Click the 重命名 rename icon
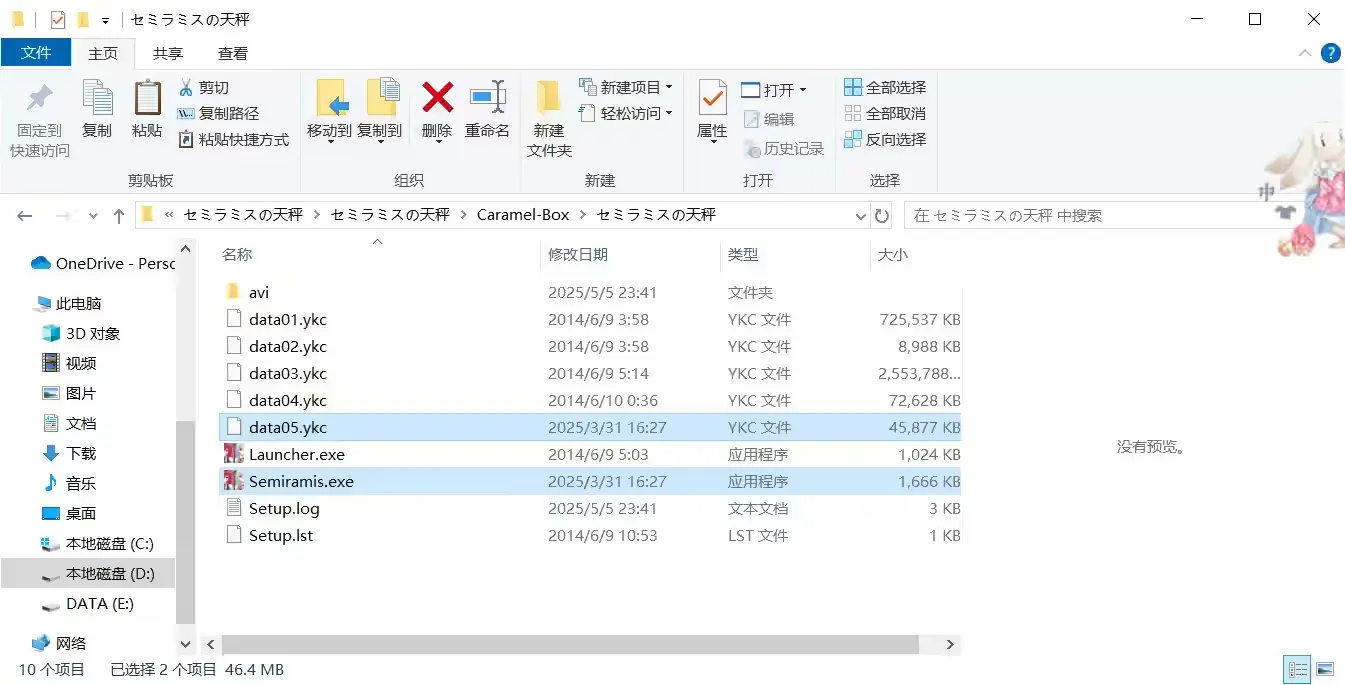This screenshot has width=1345, height=685. click(x=488, y=98)
